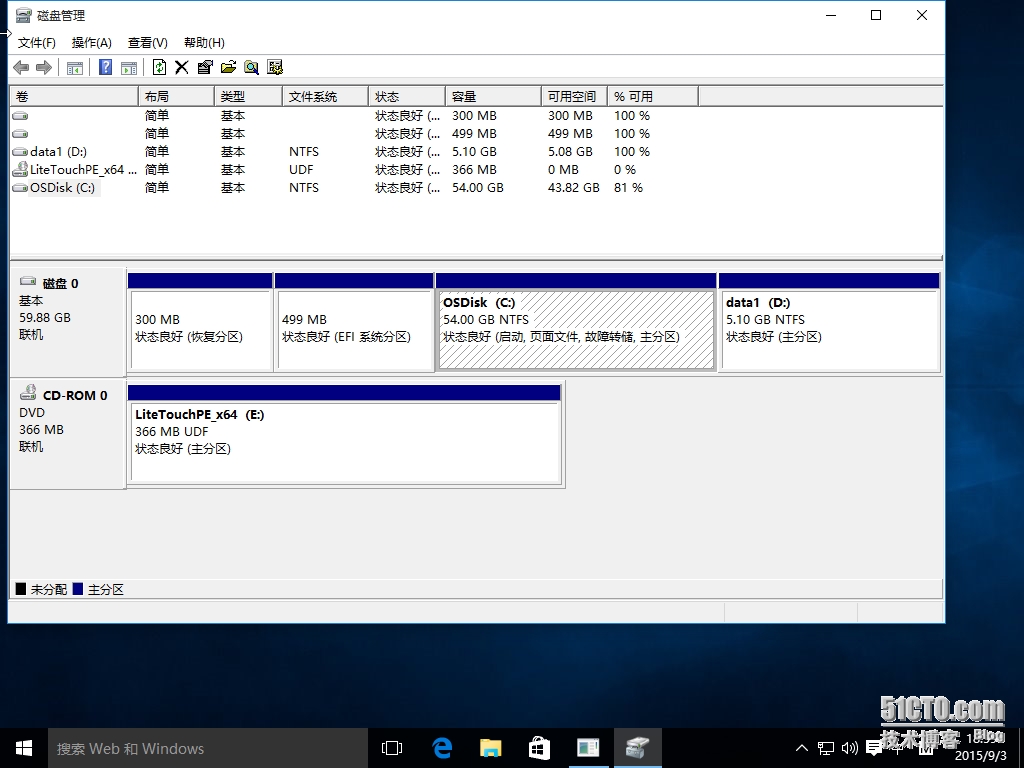Click the black X delete icon
The image size is (1024, 768).
(x=182, y=67)
